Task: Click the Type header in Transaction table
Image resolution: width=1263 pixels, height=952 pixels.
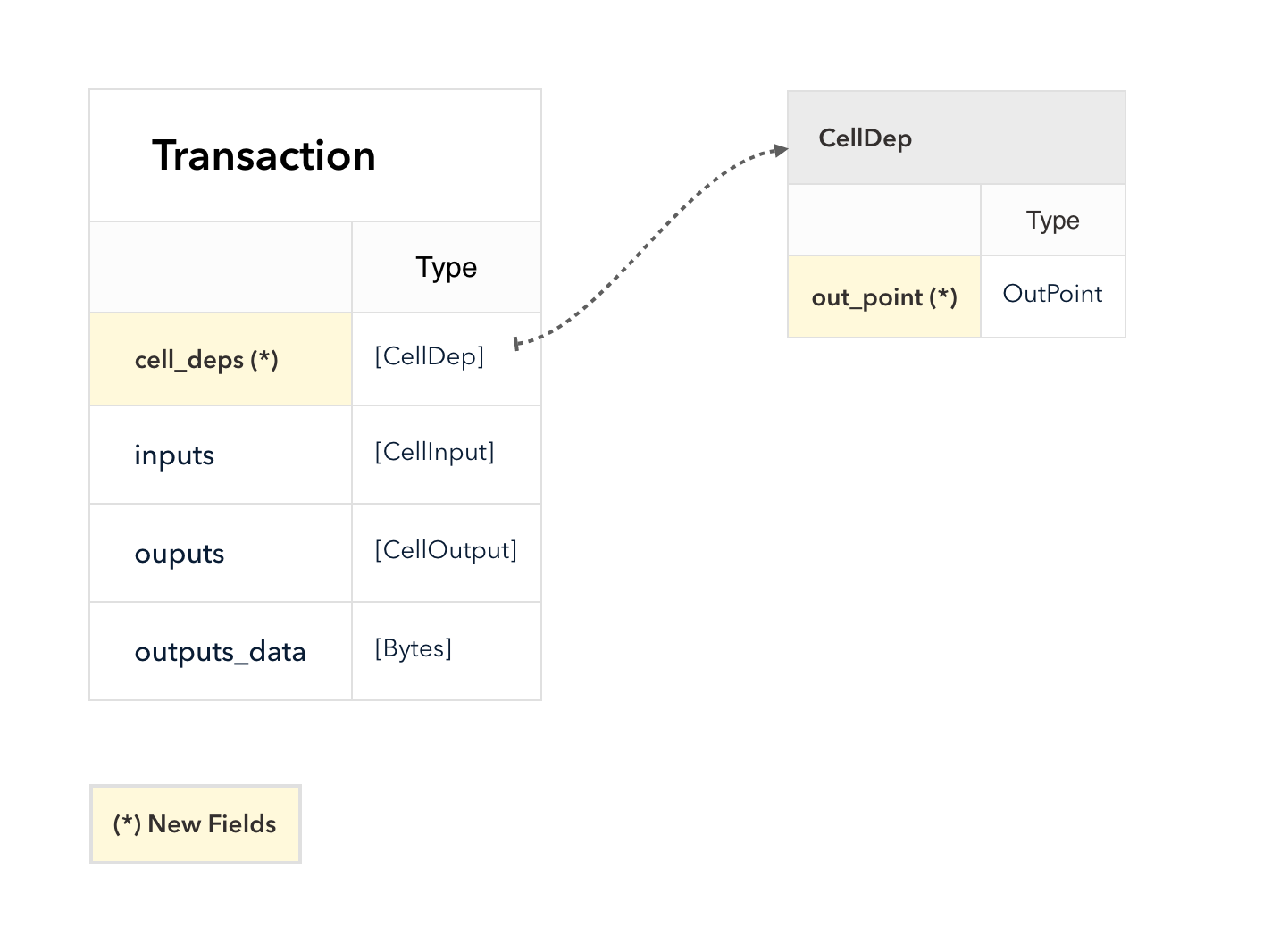Action: (447, 267)
